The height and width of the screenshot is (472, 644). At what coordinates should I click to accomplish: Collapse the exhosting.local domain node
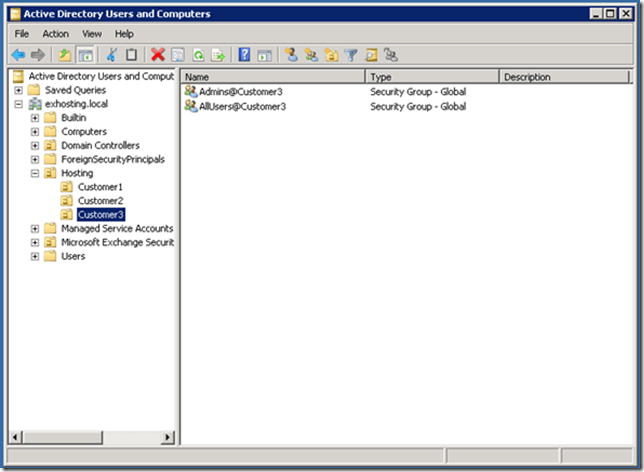pyautogui.click(x=18, y=104)
